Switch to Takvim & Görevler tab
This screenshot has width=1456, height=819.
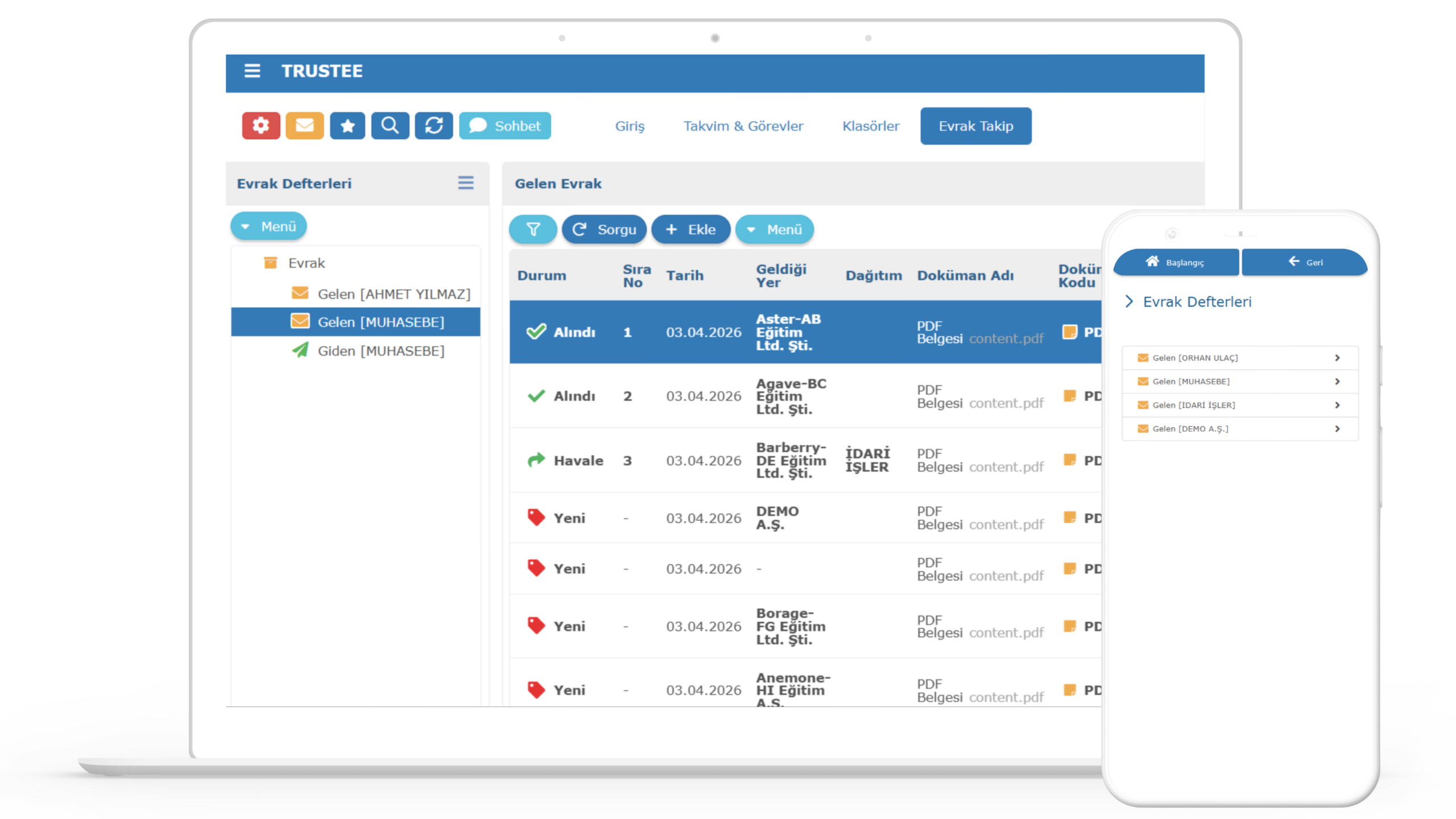coord(743,126)
